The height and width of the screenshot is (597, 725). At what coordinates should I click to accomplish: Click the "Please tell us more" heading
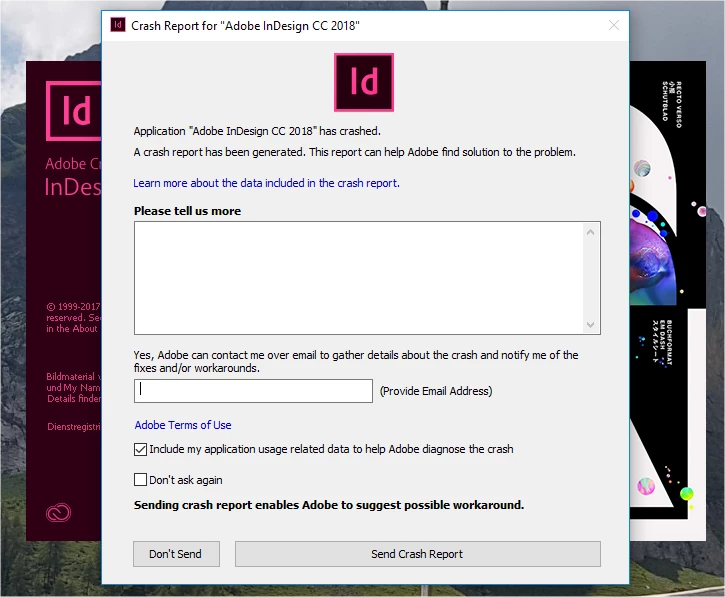pyautogui.click(x=187, y=211)
